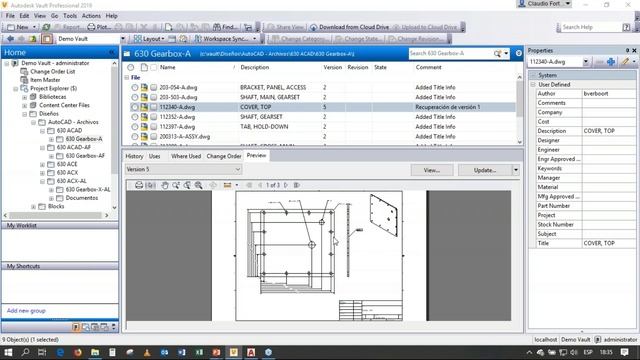Click the Search Help input field
The height and width of the screenshot is (360, 640).
pyautogui.click(x=591, y=27)
